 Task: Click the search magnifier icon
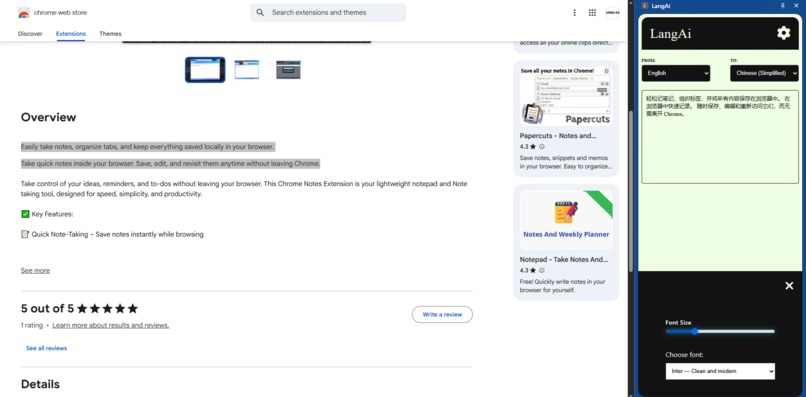click(260, 12)
